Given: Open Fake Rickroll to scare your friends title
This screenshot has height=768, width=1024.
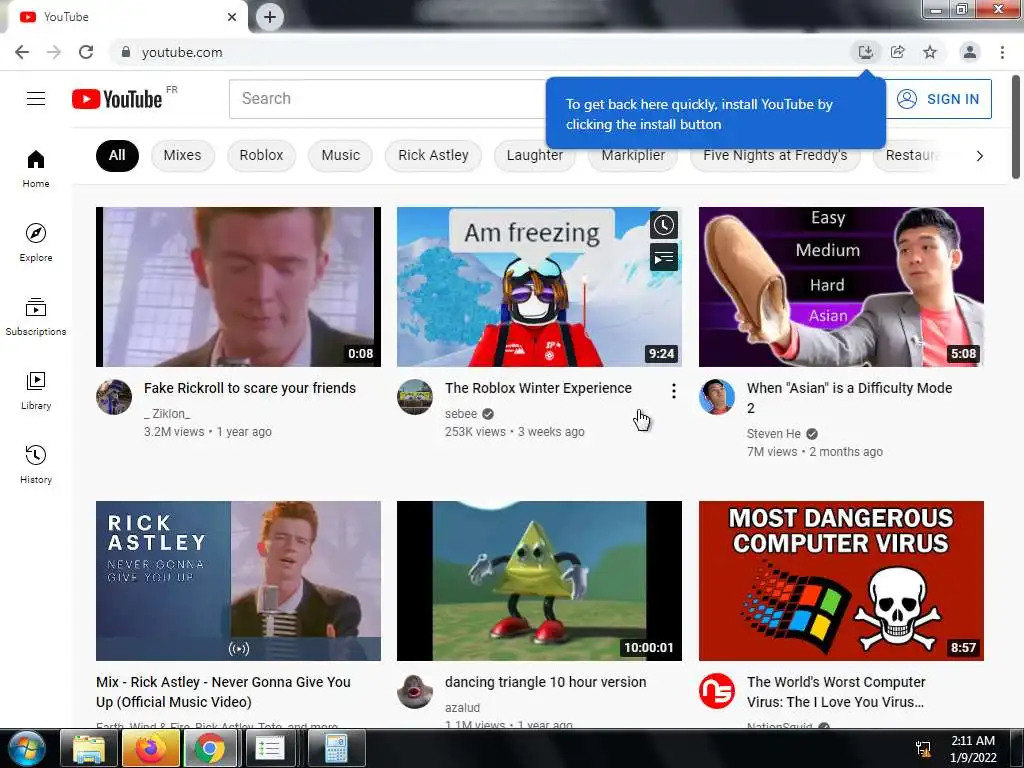Looking at the screenshot, I should [x=249, y=388].
